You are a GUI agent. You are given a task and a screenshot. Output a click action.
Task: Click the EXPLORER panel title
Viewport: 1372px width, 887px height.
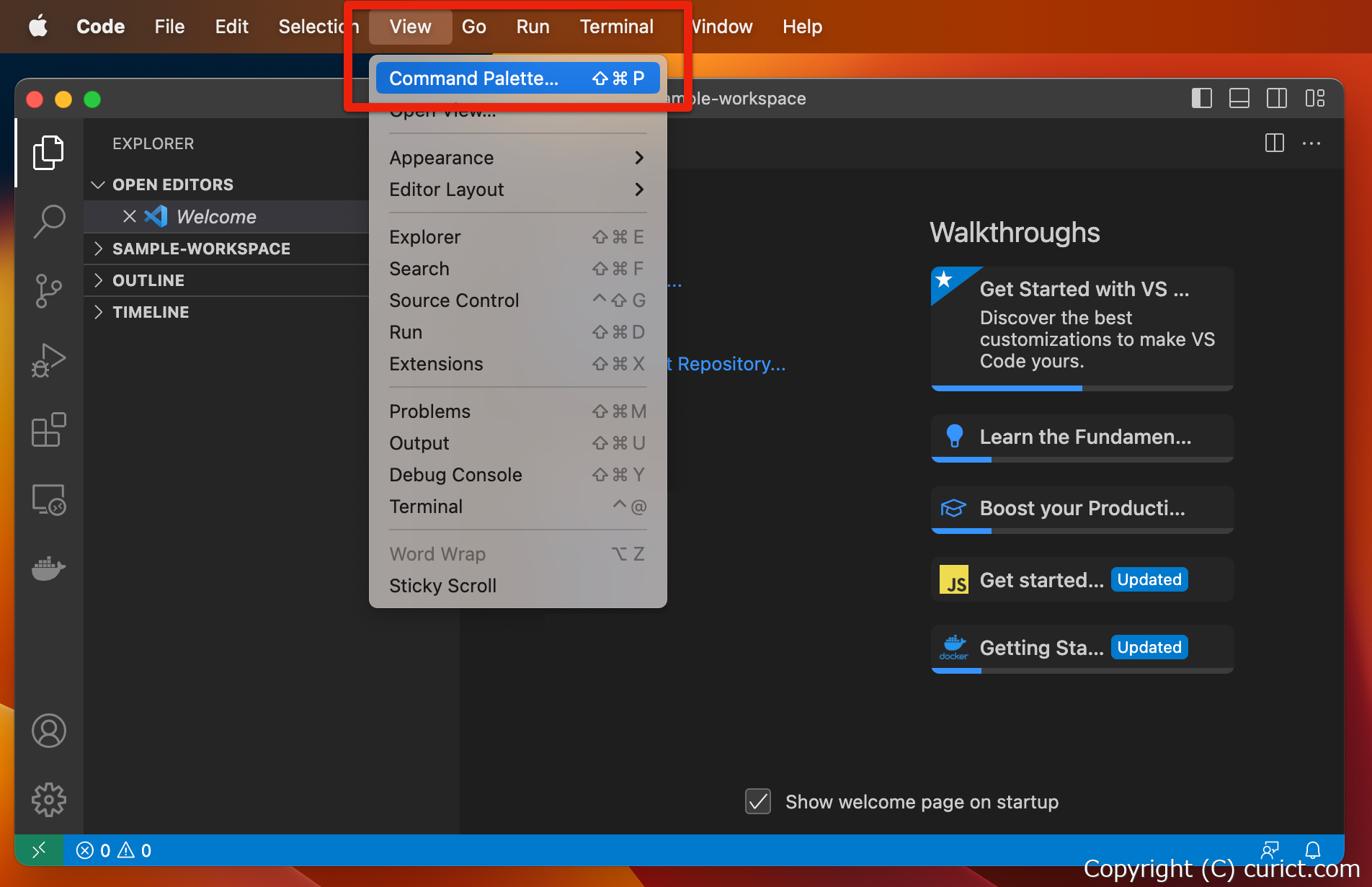click(153, 143)
